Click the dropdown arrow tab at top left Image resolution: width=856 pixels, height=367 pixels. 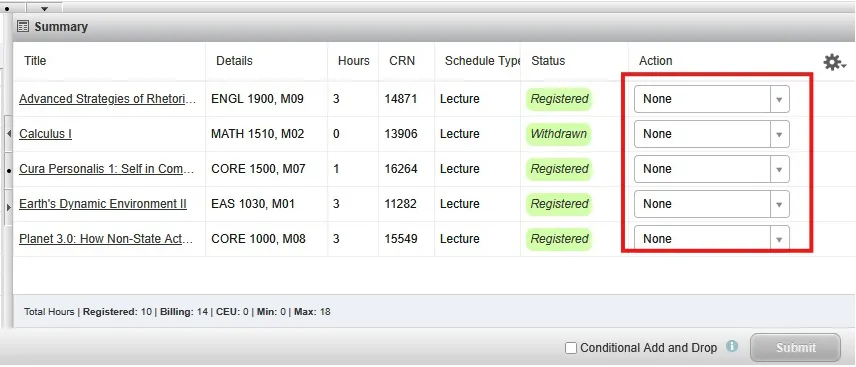(x=44, y=8)
